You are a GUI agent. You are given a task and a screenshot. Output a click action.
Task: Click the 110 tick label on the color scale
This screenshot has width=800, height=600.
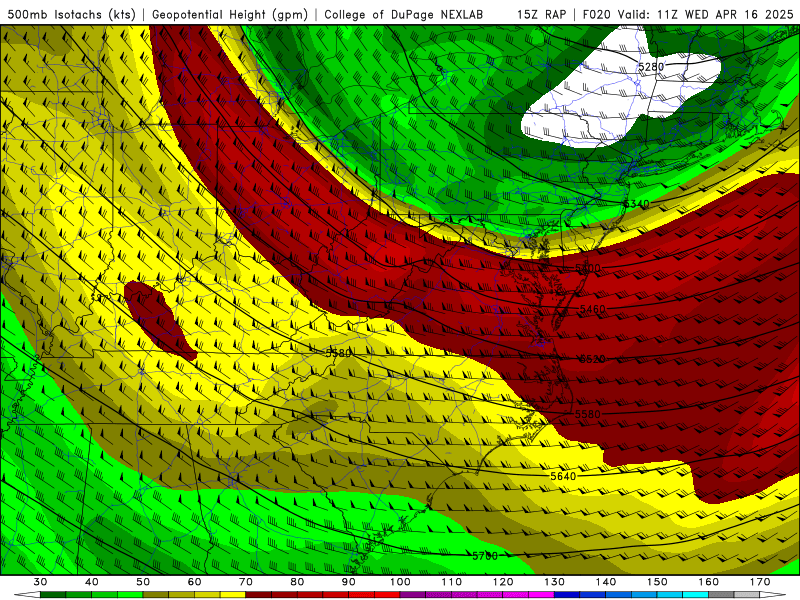tap(452, 582)
